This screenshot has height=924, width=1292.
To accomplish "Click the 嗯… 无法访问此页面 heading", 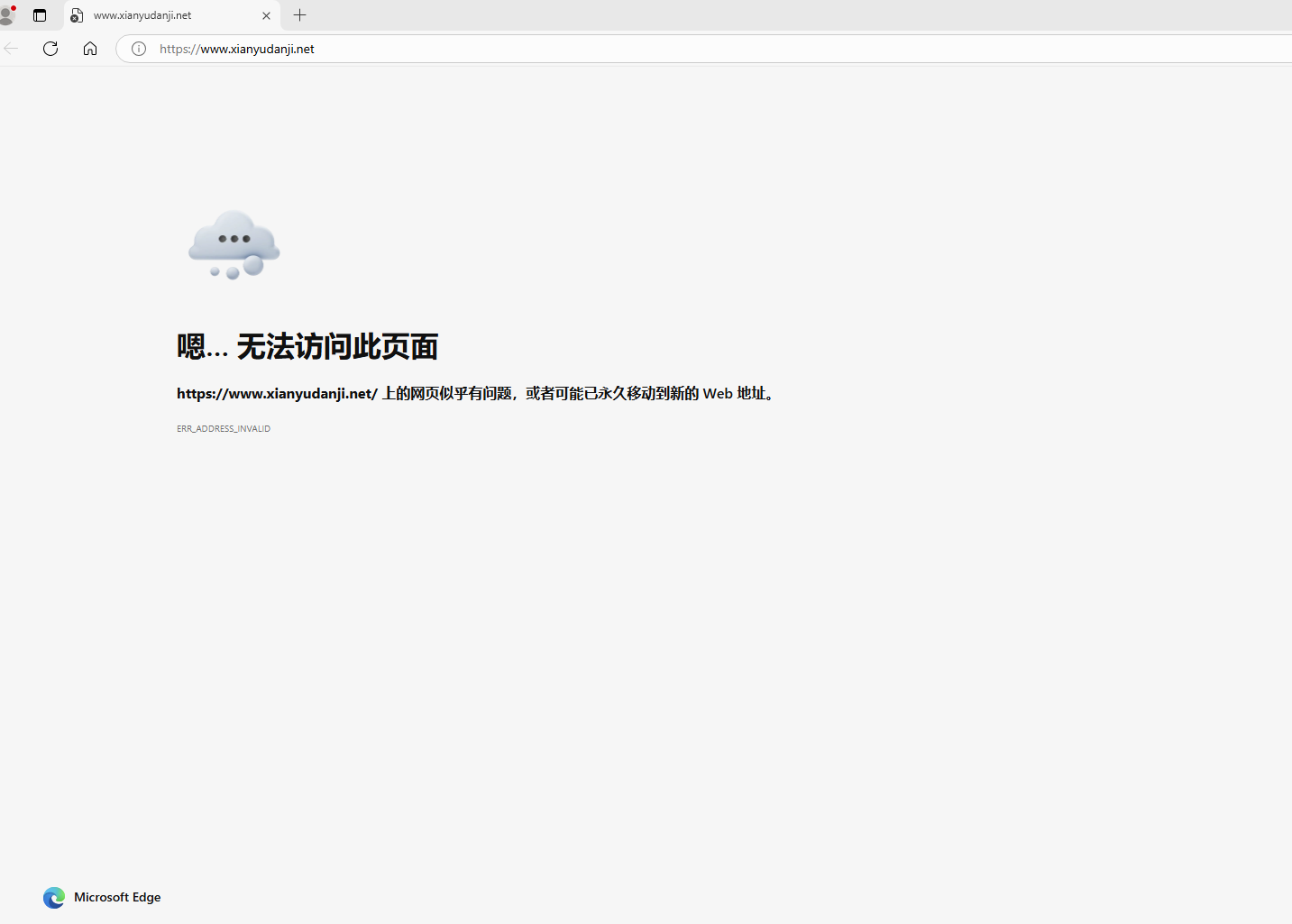I will click(307, 346).
